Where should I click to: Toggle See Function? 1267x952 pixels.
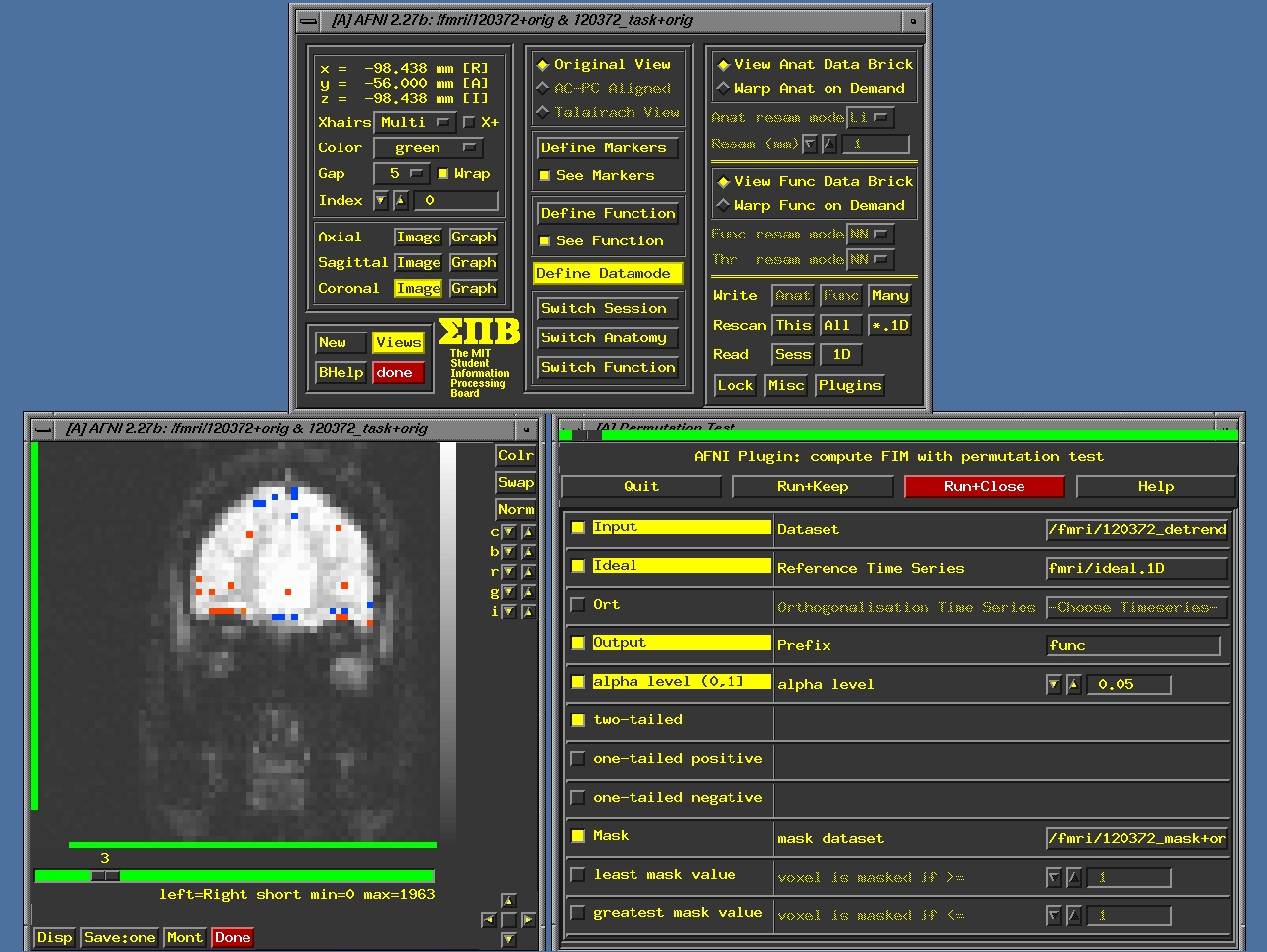(x=544, y=241)
